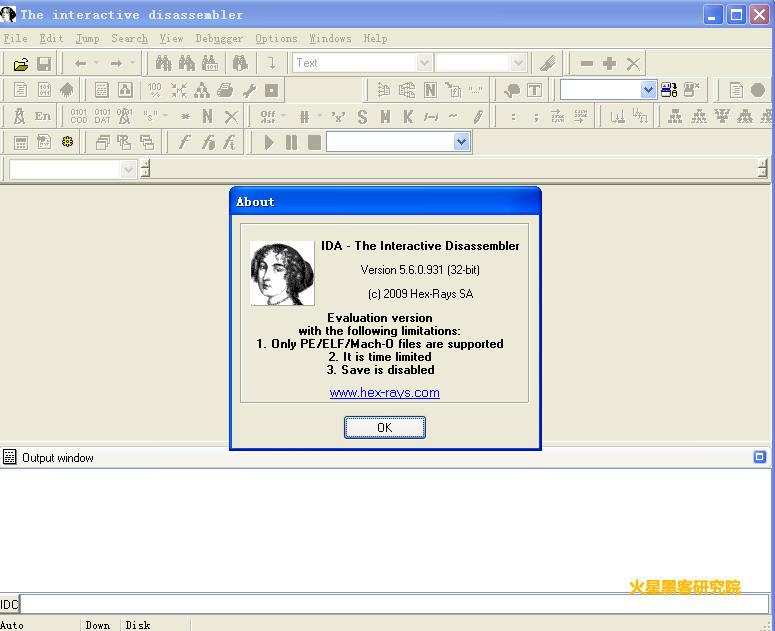Click OK in the About dialog

pyautogui.click(x=385, y=427)
